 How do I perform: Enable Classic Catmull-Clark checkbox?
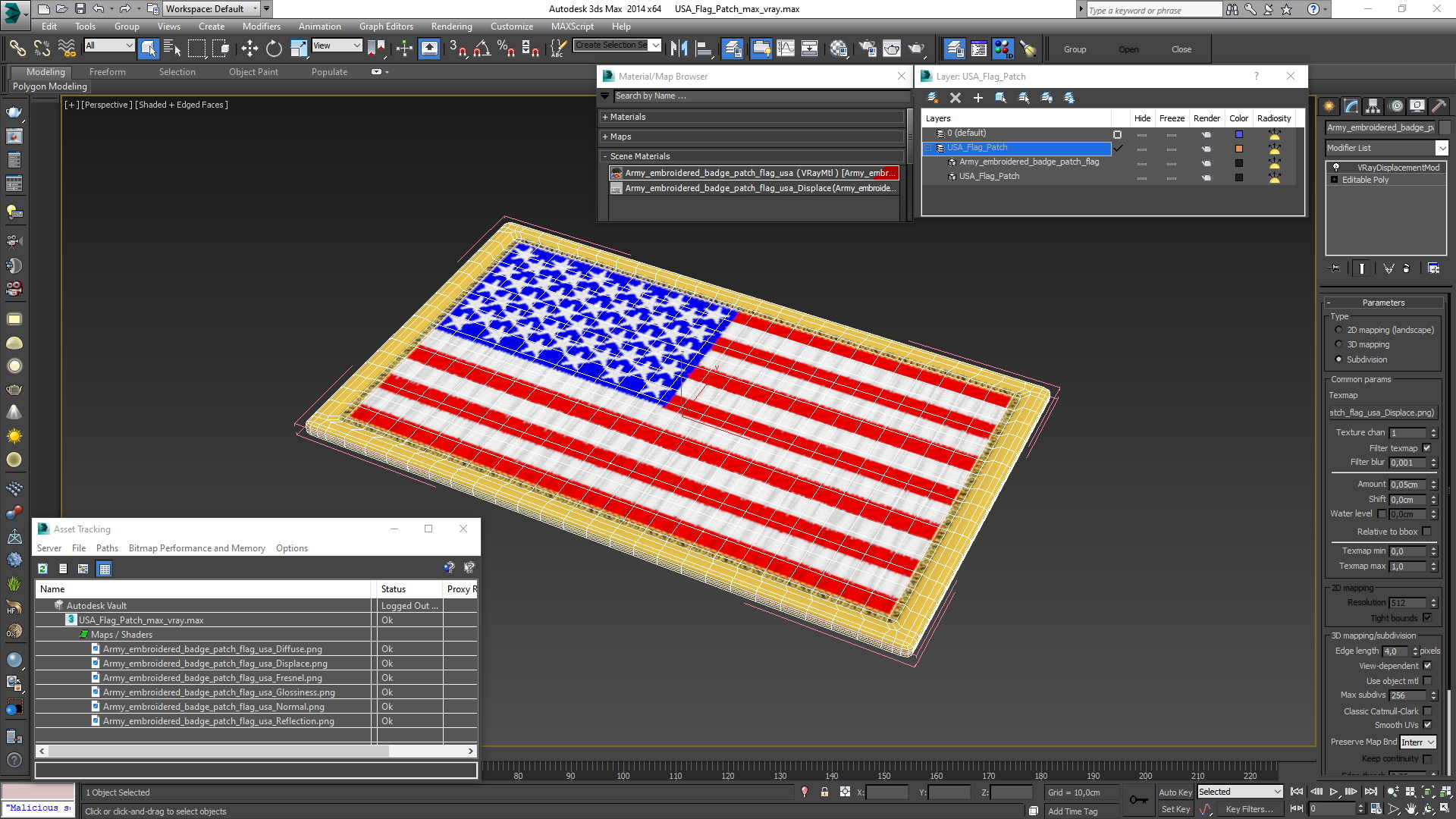[1427, 711]
